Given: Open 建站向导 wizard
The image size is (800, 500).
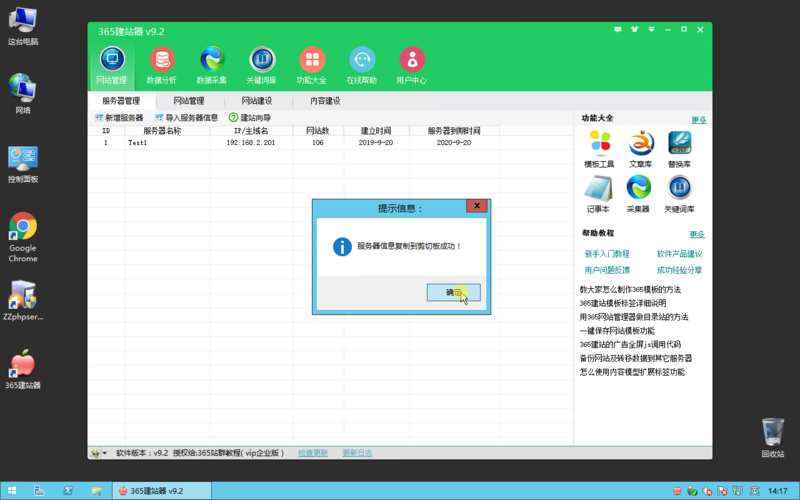Looking at the screenshot, I should pos(250,118).
